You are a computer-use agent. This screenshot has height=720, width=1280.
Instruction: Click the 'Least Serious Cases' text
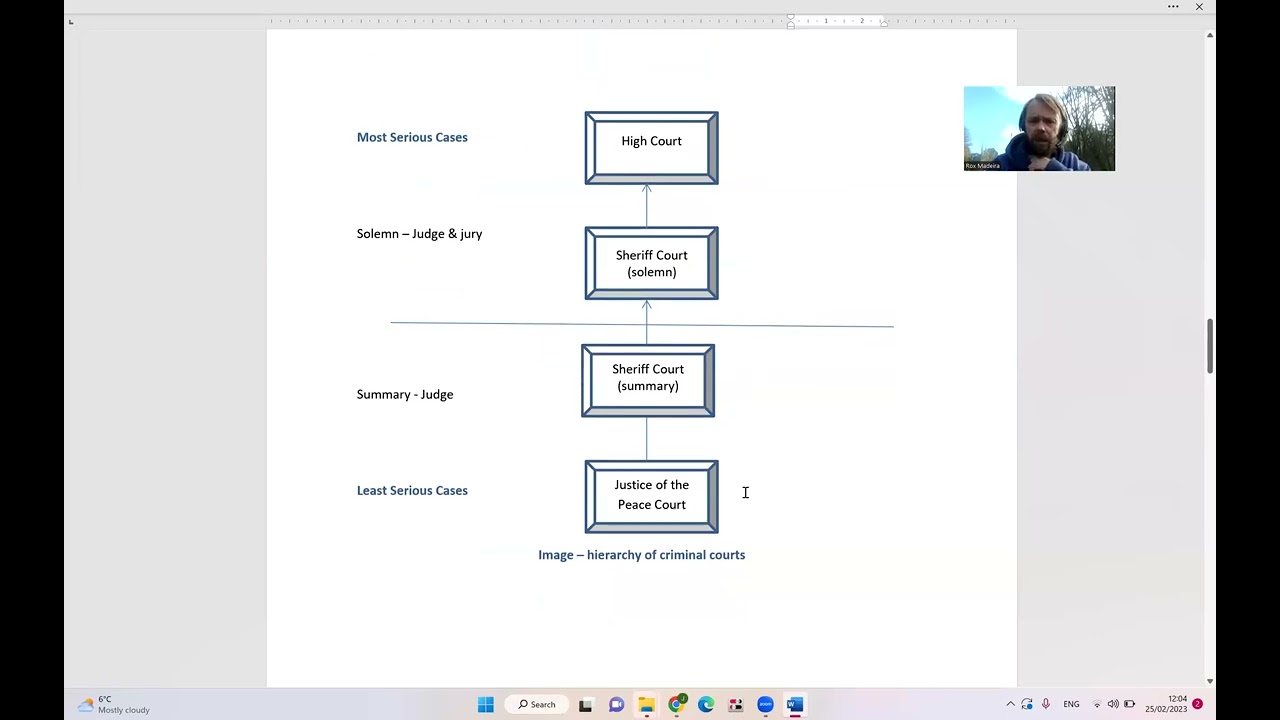point(412,490)
